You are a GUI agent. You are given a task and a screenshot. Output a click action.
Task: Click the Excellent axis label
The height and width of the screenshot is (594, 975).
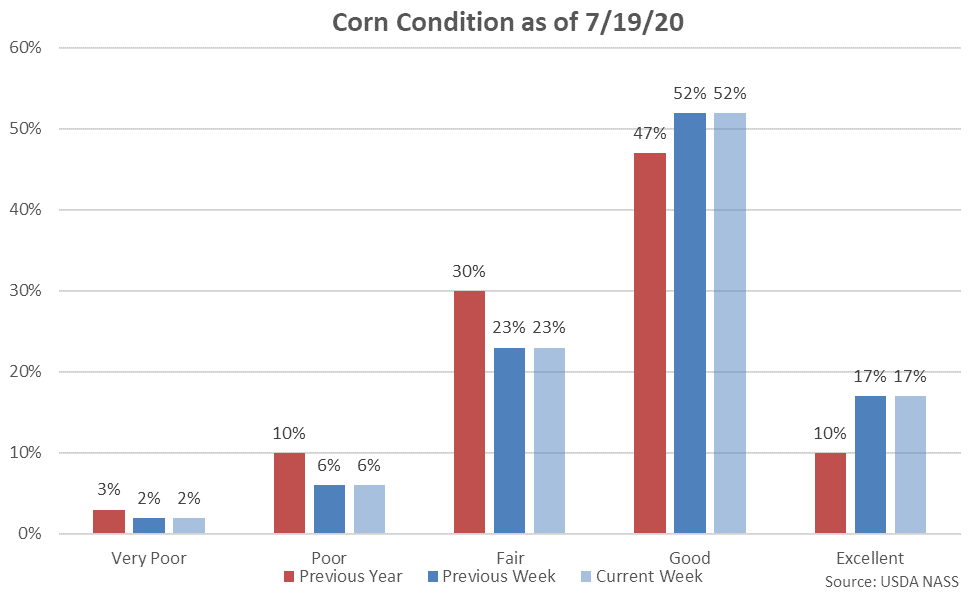tap(870, 558)
